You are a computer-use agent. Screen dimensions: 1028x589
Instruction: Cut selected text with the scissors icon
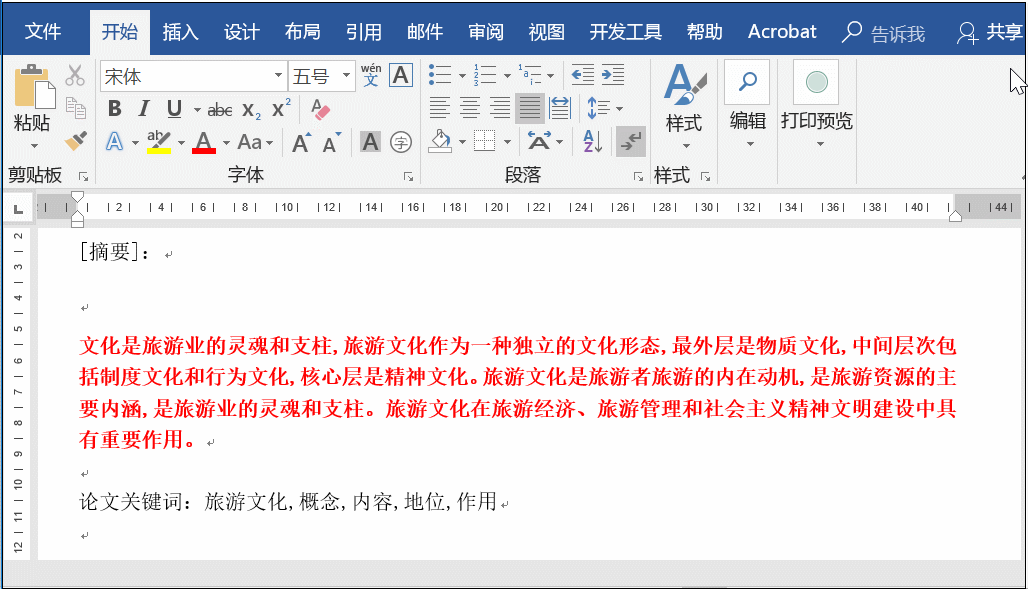pos(76,75)
